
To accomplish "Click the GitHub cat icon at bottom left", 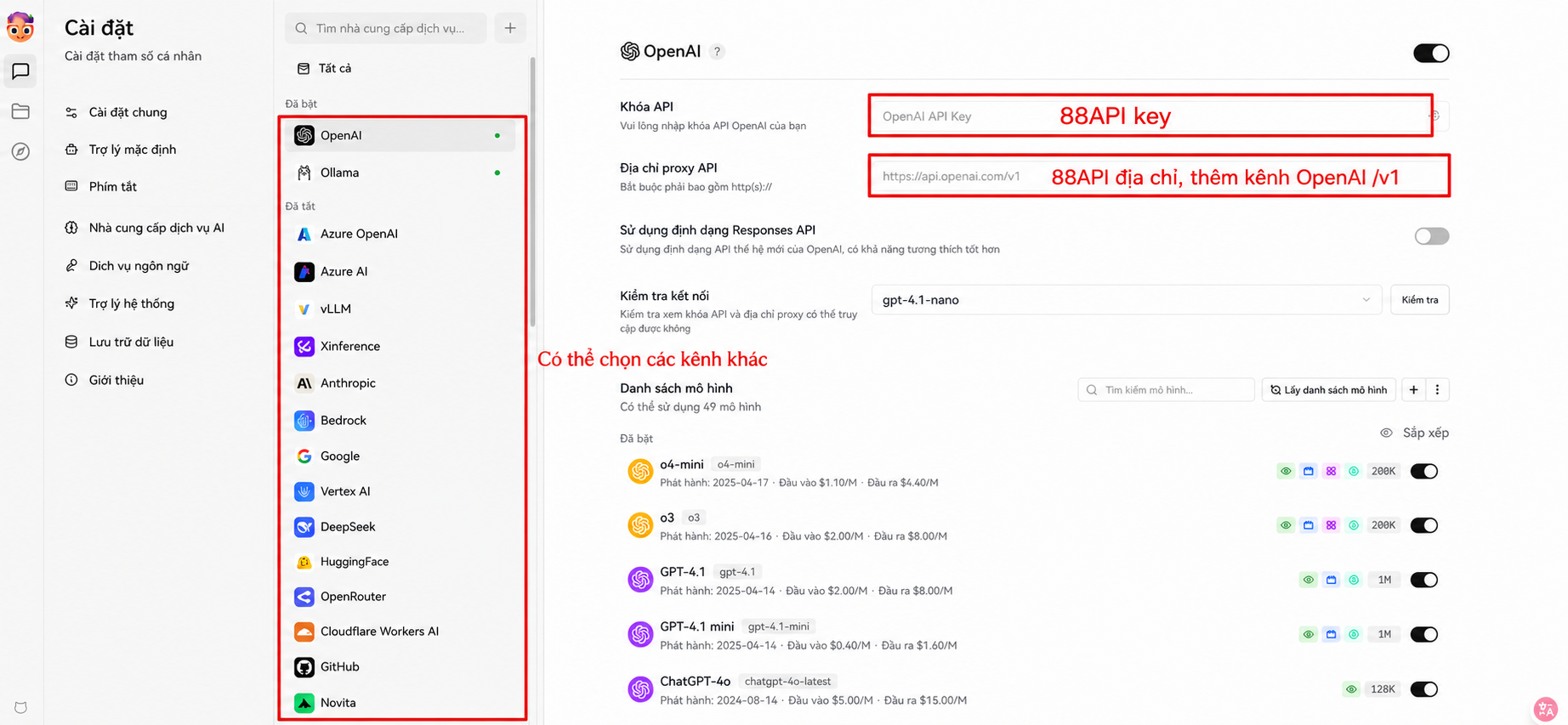I will click(20, 707).
